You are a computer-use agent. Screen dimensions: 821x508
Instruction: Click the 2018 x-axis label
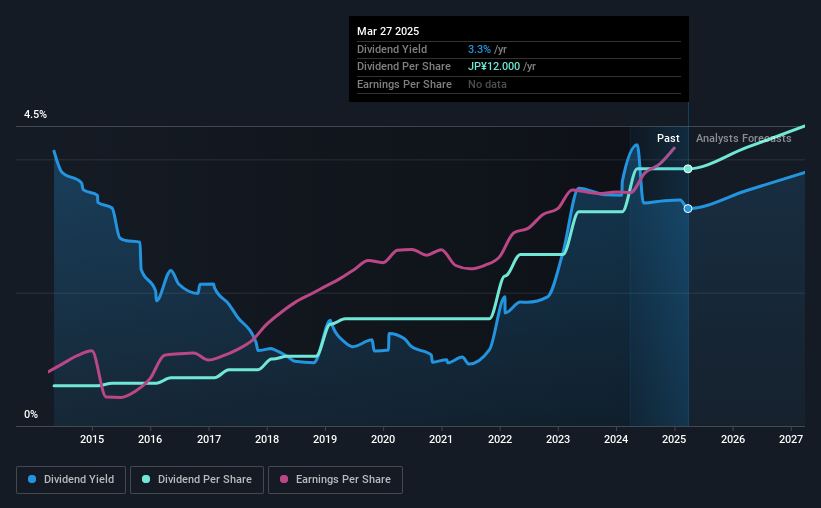pyautogui.click(x=267, y=439)
